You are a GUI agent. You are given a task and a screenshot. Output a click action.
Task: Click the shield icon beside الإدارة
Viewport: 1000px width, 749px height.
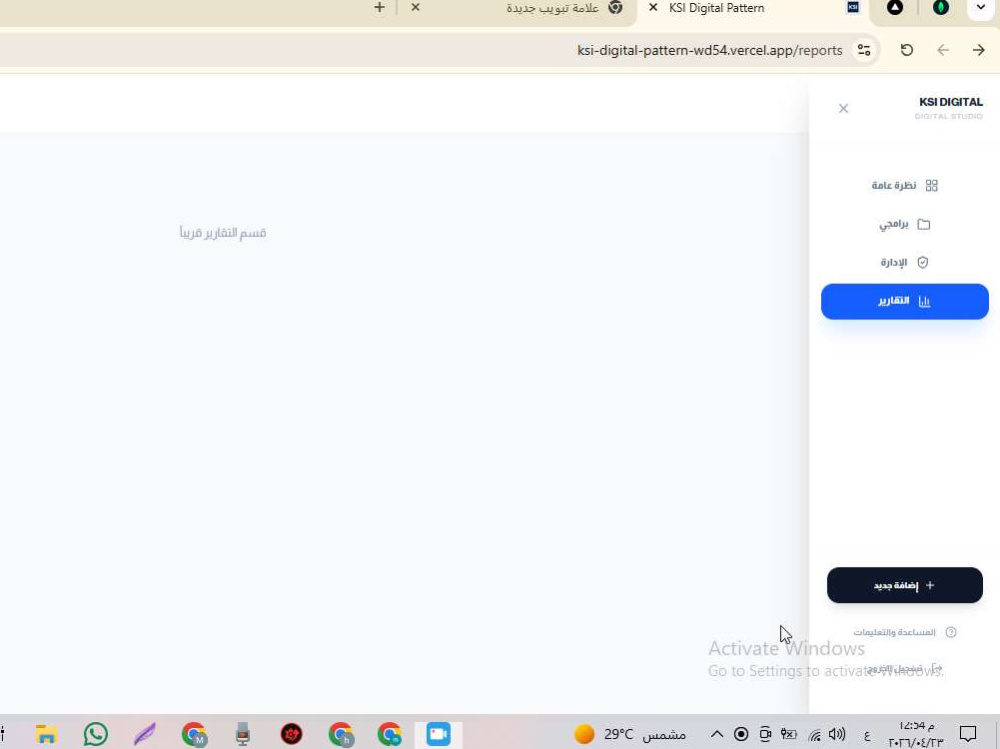[x=922, y=262]
